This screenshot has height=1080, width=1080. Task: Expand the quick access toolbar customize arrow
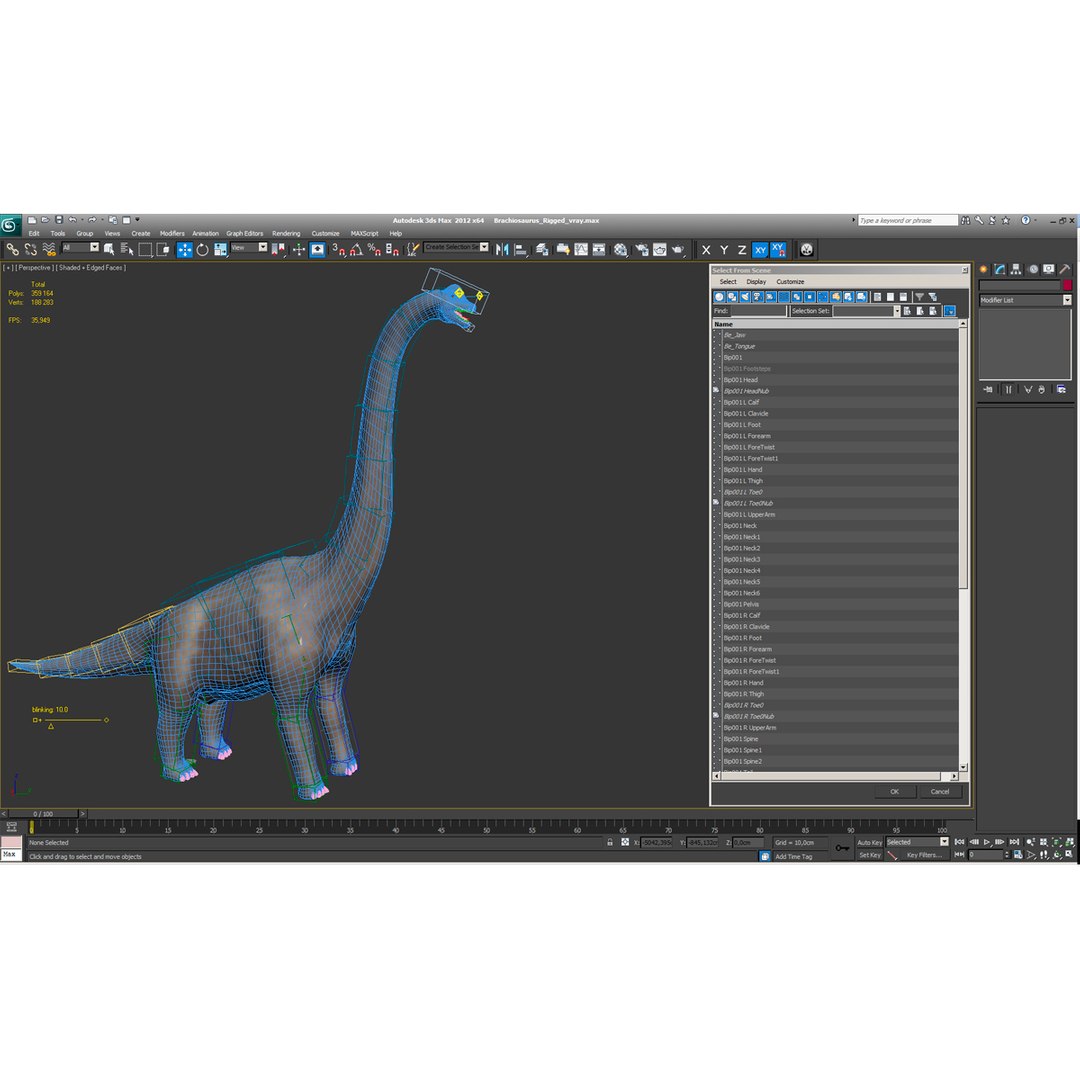click(x=137, y=220)
